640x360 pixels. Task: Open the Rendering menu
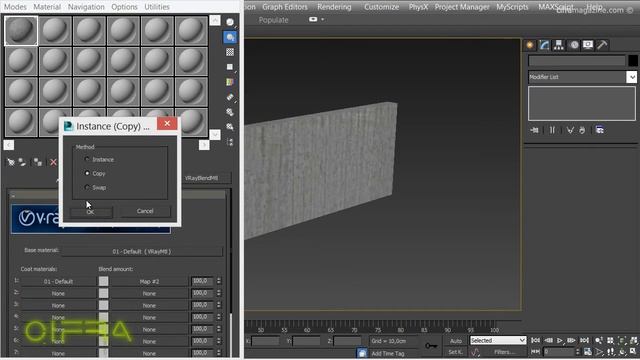334,7
